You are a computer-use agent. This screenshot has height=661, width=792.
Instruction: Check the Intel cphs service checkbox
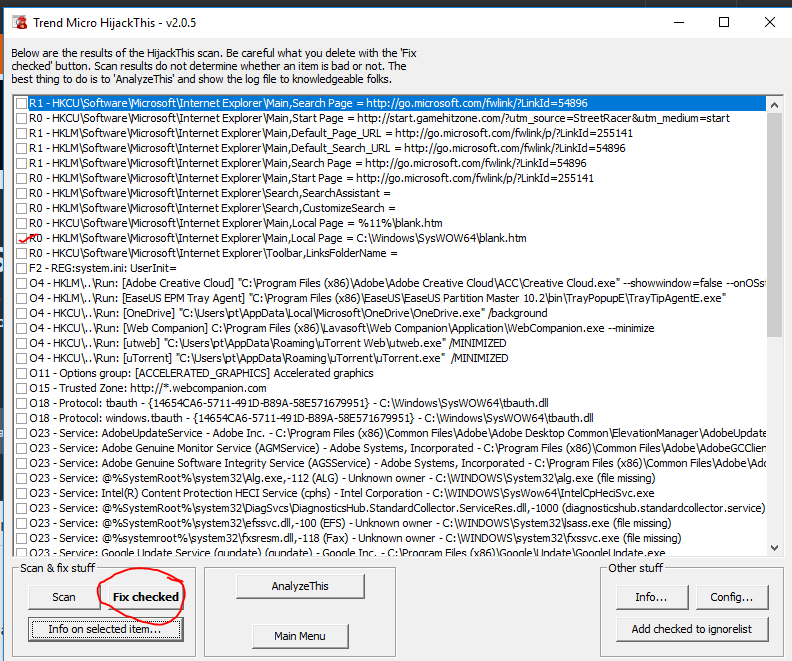(x=21, y=493)
